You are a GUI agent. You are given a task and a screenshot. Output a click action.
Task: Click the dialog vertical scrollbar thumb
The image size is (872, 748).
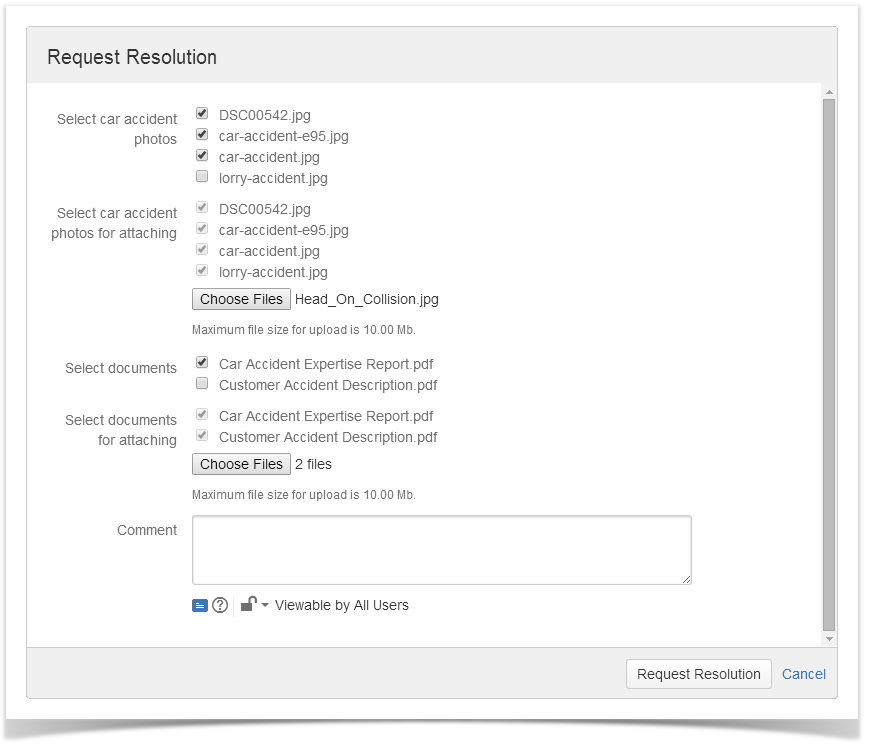[829, 365]
